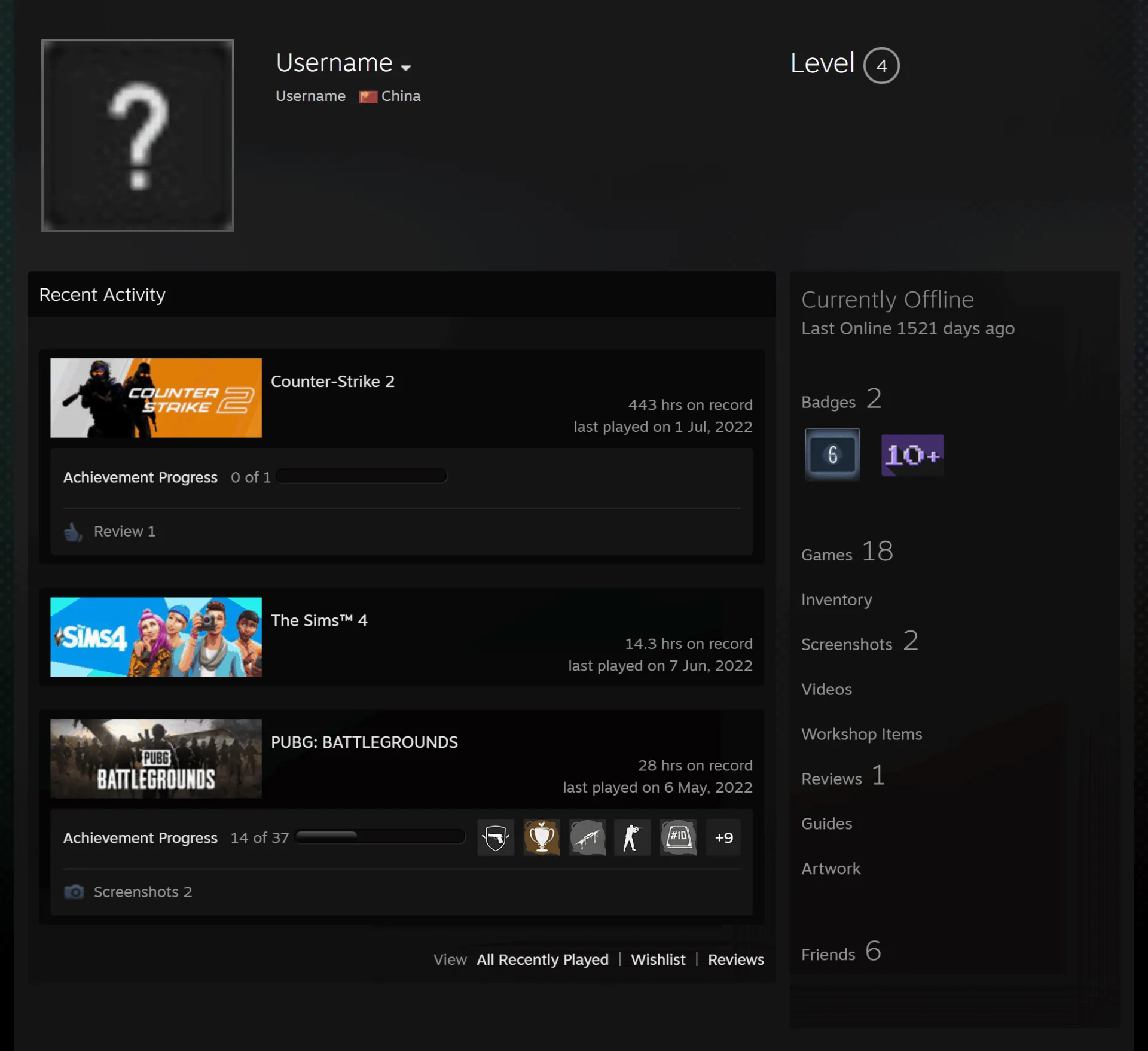This screenshot has height=1051, width=1148.
Task: Open the PUBG Battlegrounds banner image
Action: [x=156, y=758]
